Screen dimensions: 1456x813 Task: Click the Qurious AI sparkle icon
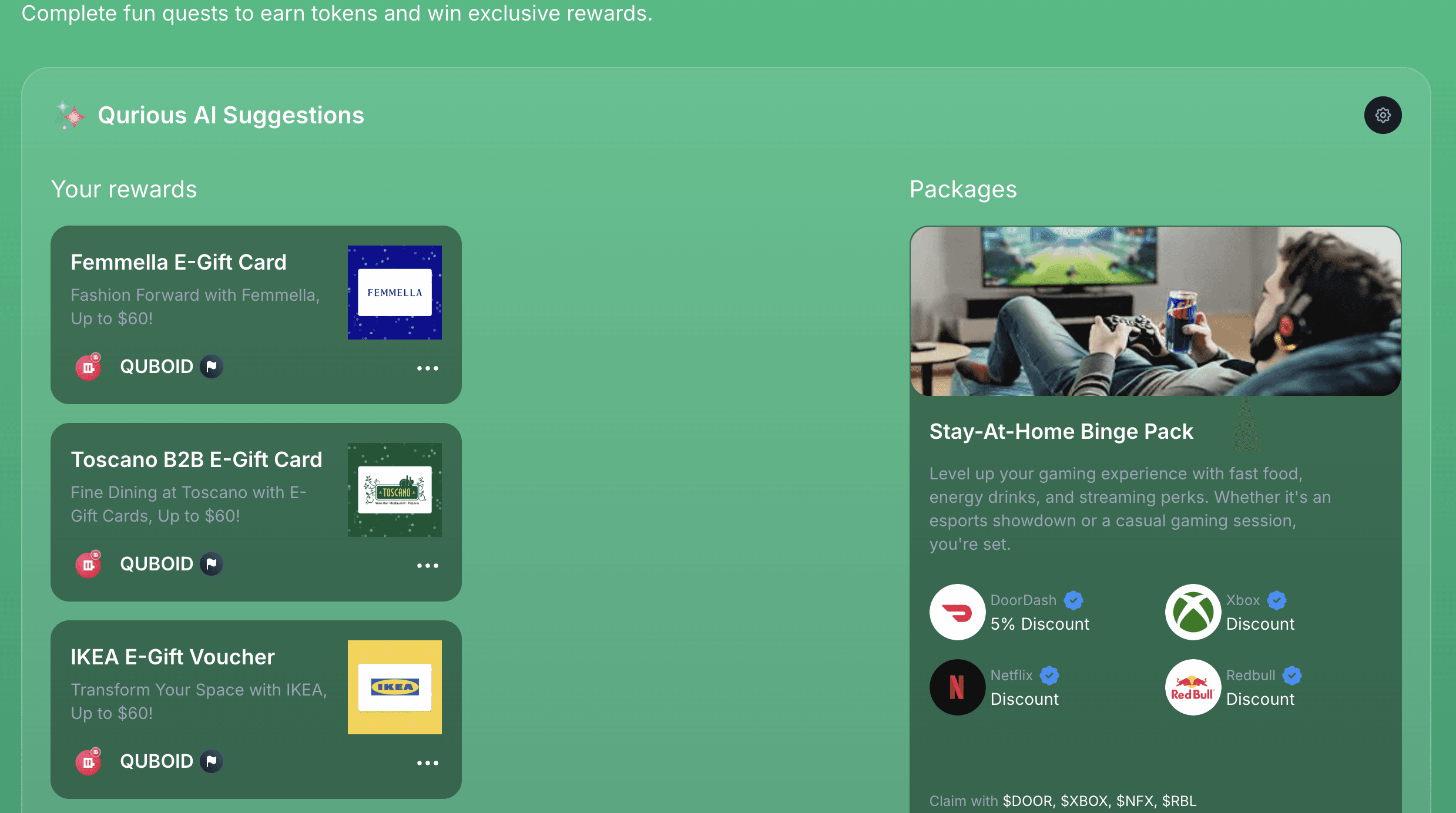(x=70, y=115)
